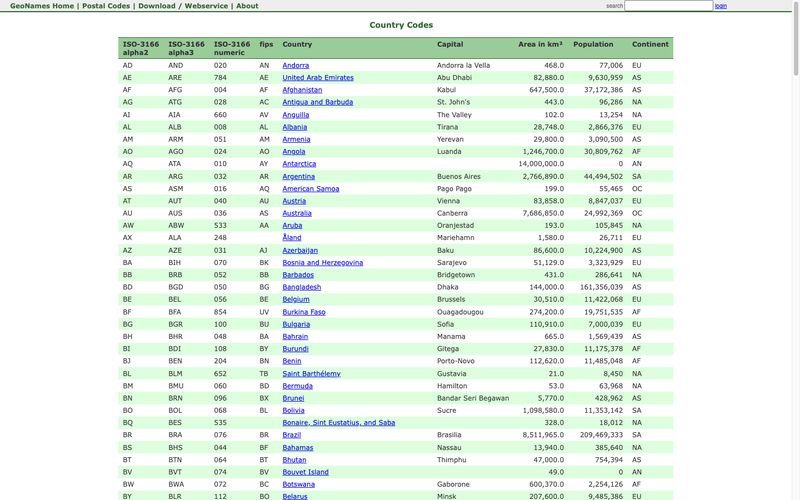Viewport: 800px width, 500px height.
Task: Open the Andorra country link
Action: (x=295, y=66)
